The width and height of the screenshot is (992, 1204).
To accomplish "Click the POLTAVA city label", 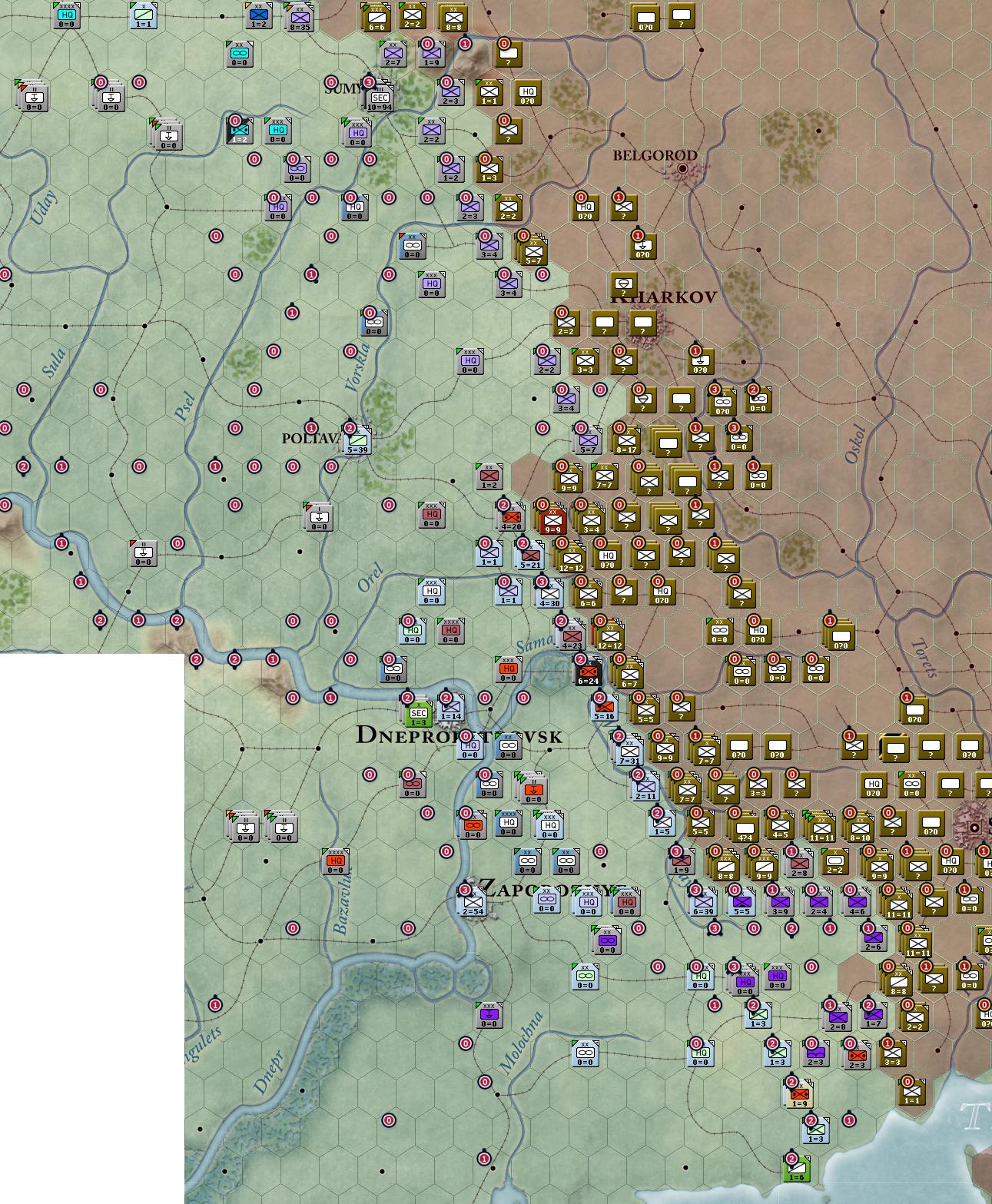I will pos(310,439).
